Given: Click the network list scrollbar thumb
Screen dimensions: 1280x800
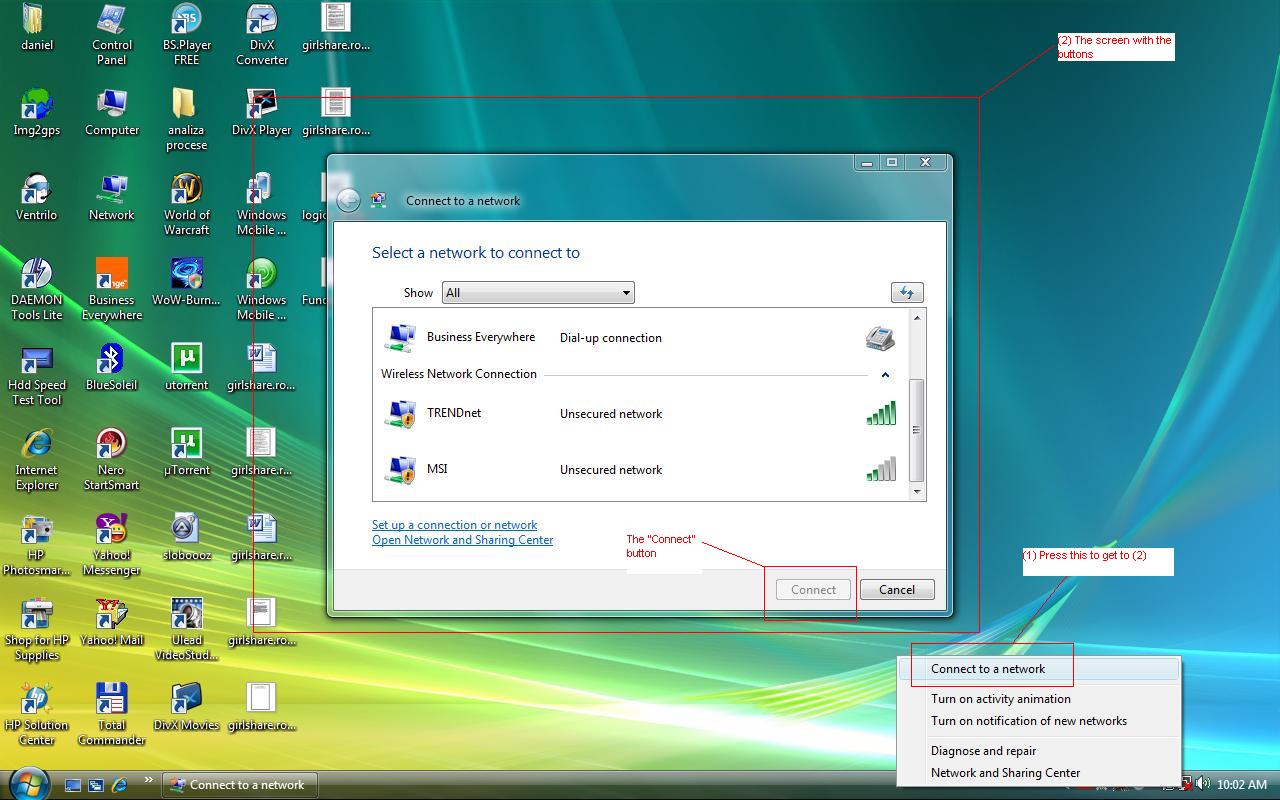Looking at the screenshot, I should (916, 430).
